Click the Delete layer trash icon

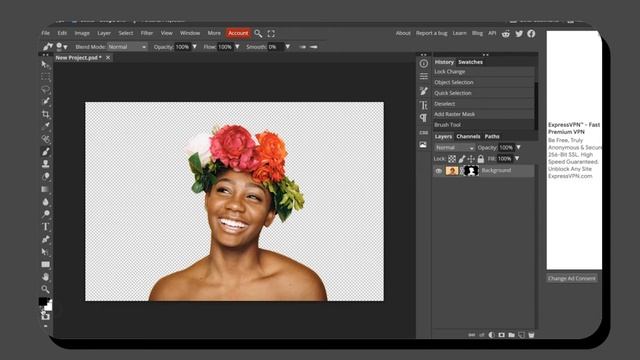pos(531,335)
